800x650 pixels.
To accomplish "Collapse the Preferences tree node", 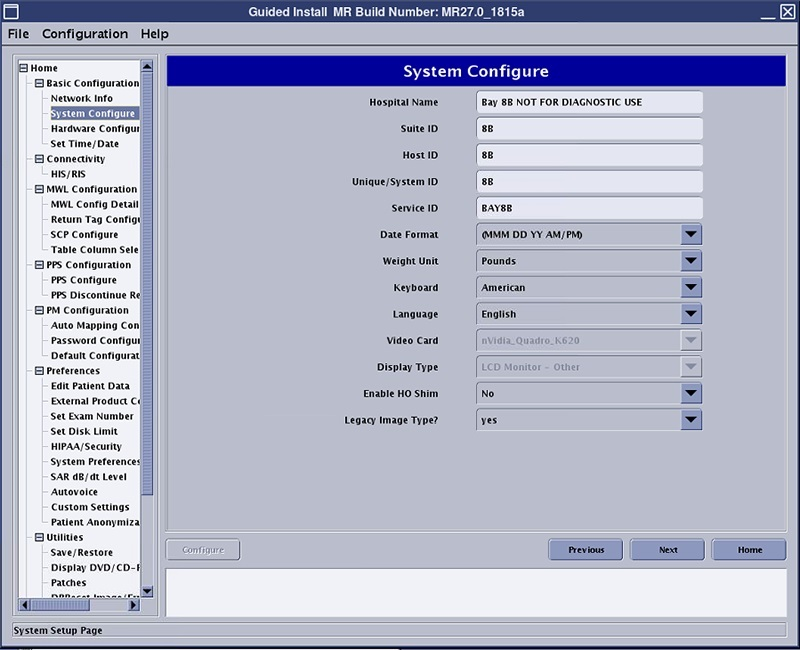I will (39, 371).
